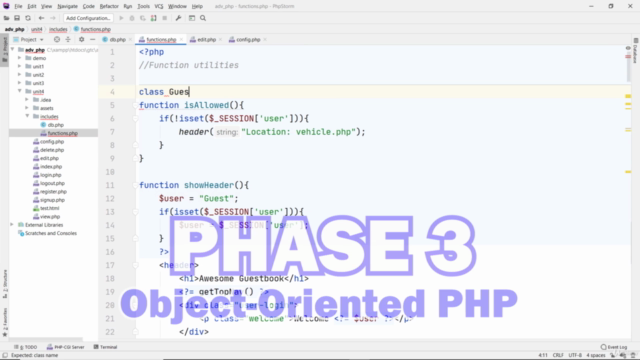The width and height of the screenshot is (640, 360).
Task: Go forward using the right arrow
Action: click(x=52, y=18)
